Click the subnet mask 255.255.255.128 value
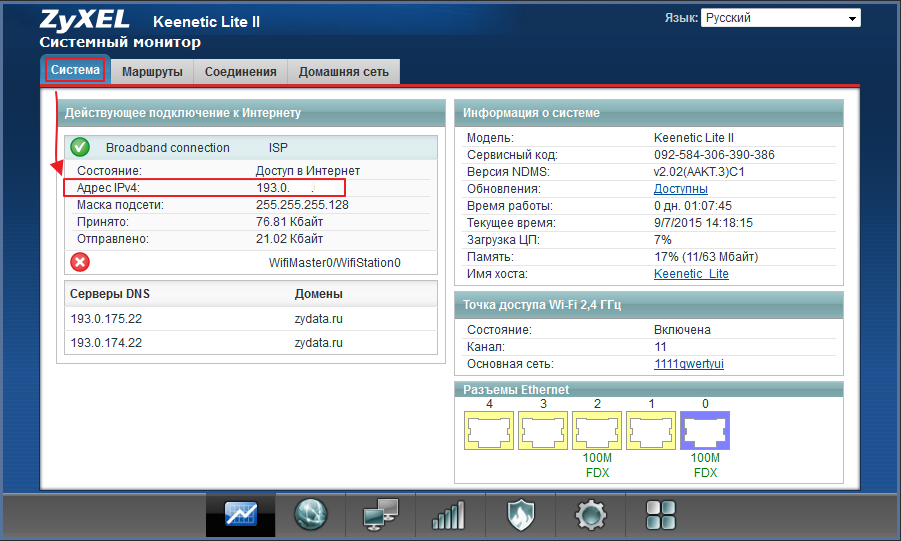Image resolution: width=901 pixels, height=541 pixels. click(x=302, y=205)
